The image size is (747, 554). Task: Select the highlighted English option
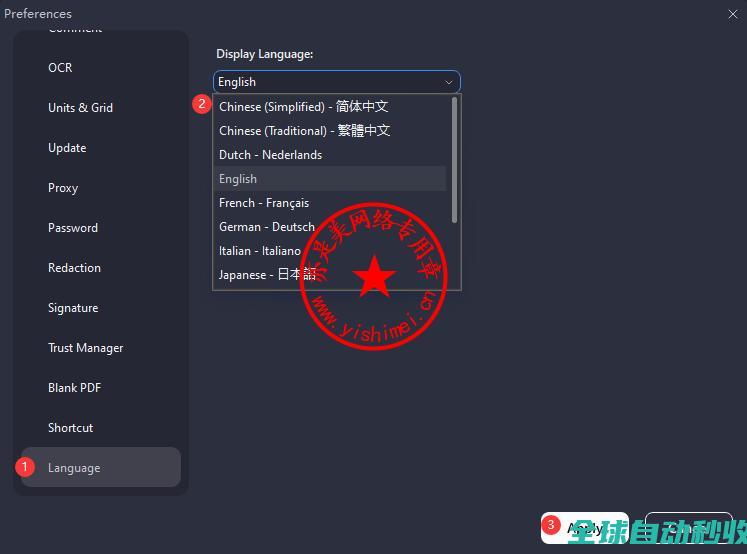(x=238, y=179)
